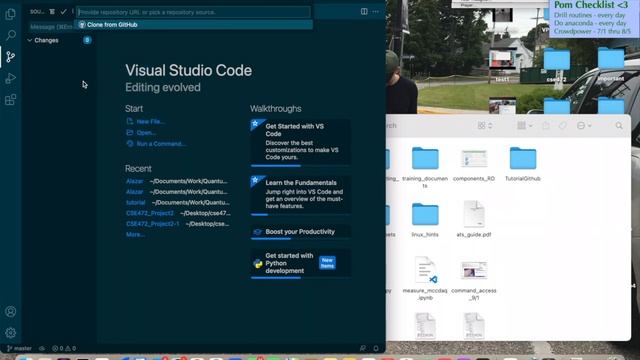Viewport: 640px width, 360px height.
Task: Open the Extensions view
Action: pyautogui.click(x=11, y=100)
